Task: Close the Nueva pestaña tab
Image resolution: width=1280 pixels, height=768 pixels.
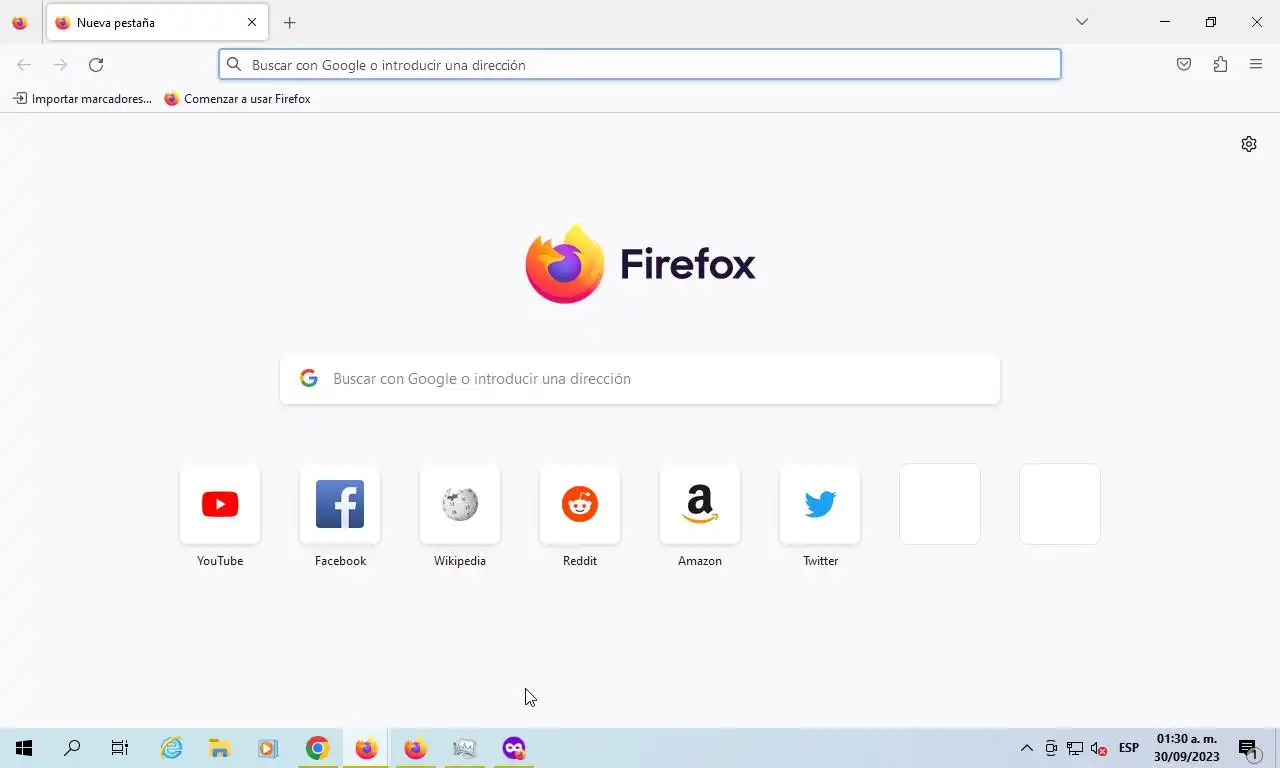Action: point(252,22)
